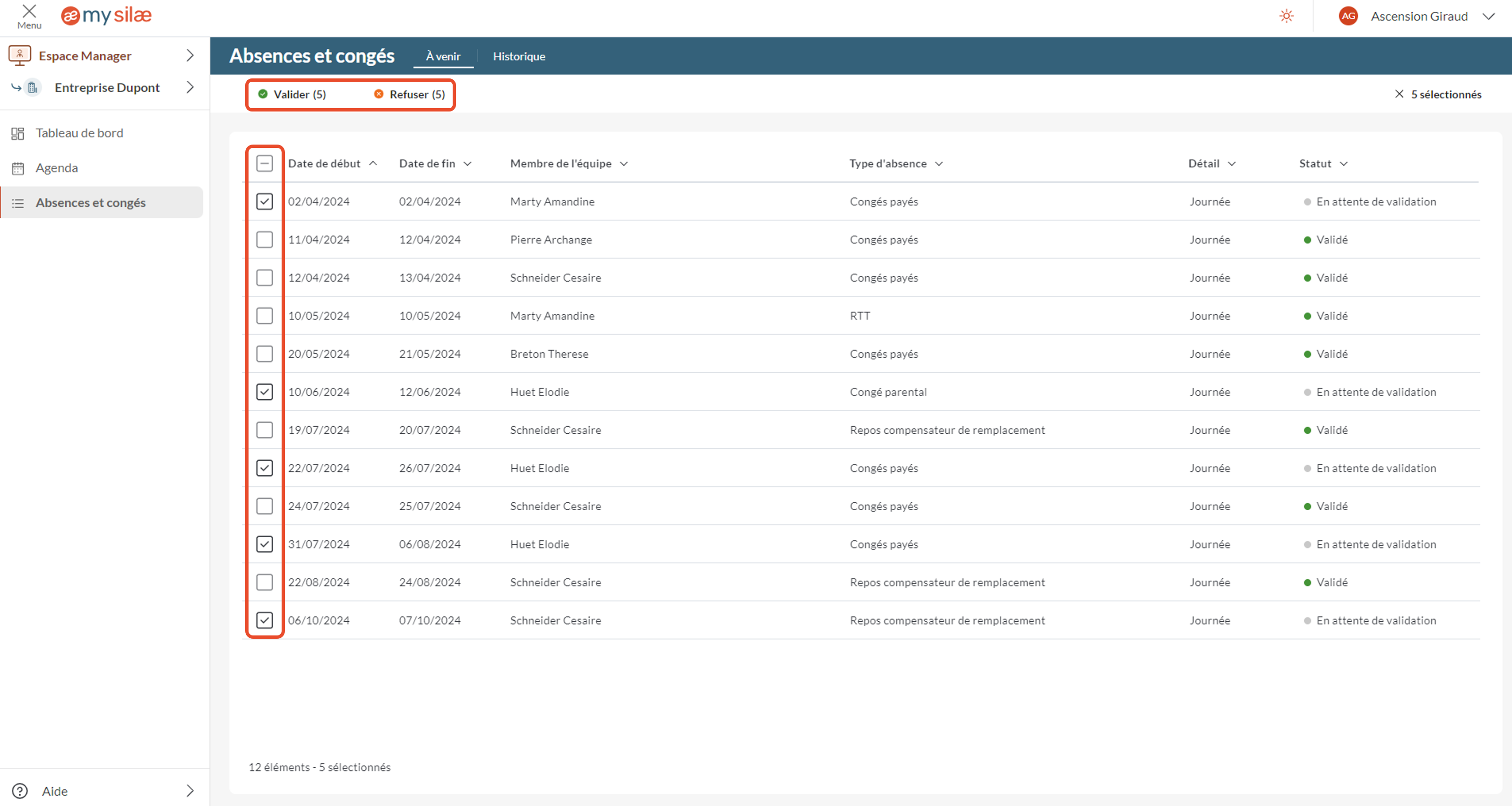Screen dimensions: 1512x806
Task: Toggle the light theme sun icon
Action: coord(1286,16)
